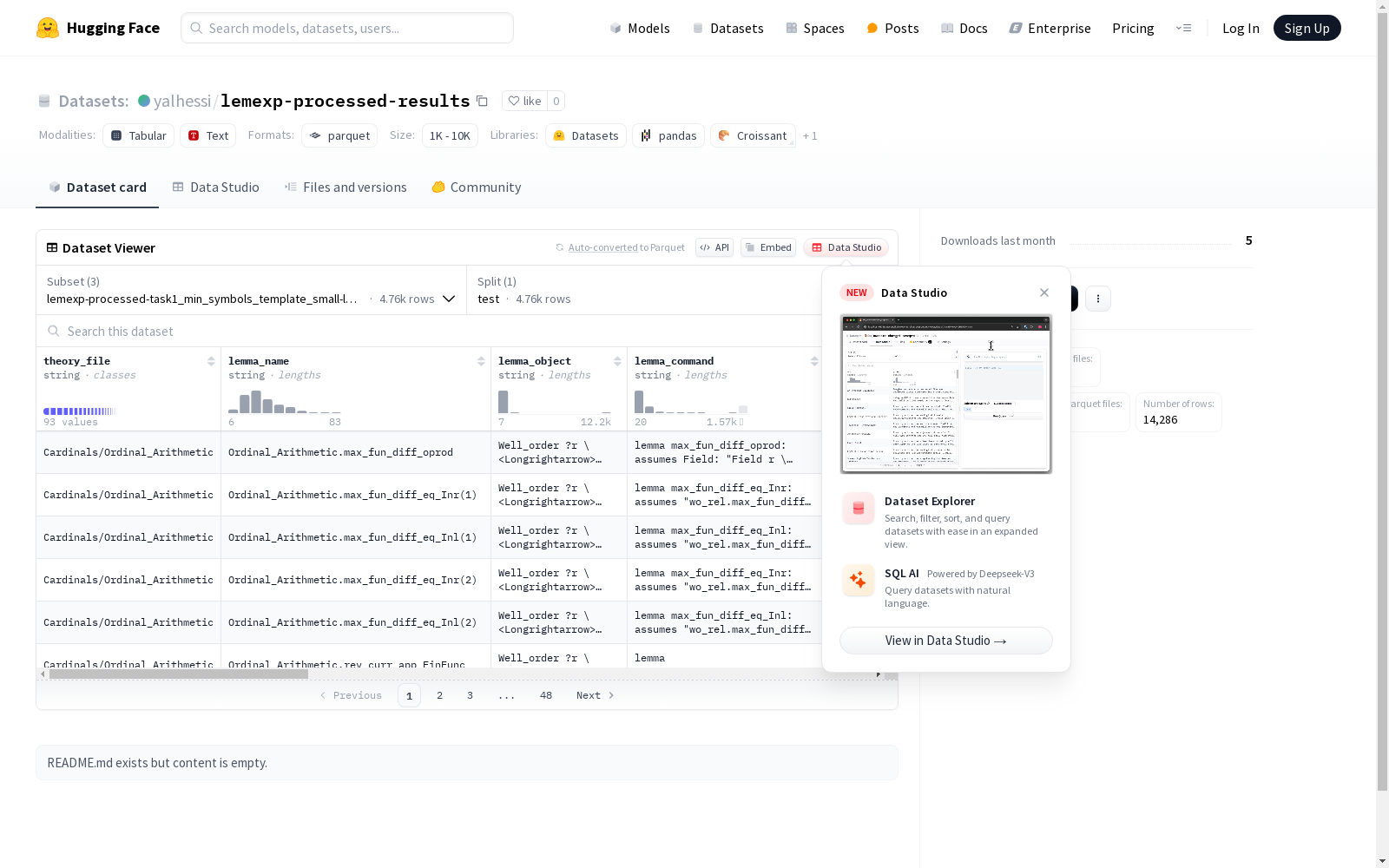Open the extra navigation menu icon

click(x=1183, y=28)
